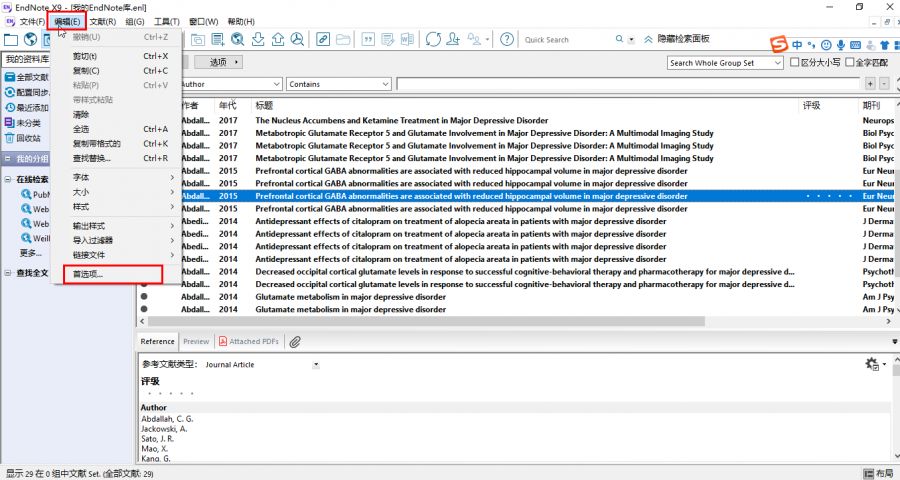Click the Quick Search magnifier icon
Viewport: 900px width, 480px height.
(619, 39)
